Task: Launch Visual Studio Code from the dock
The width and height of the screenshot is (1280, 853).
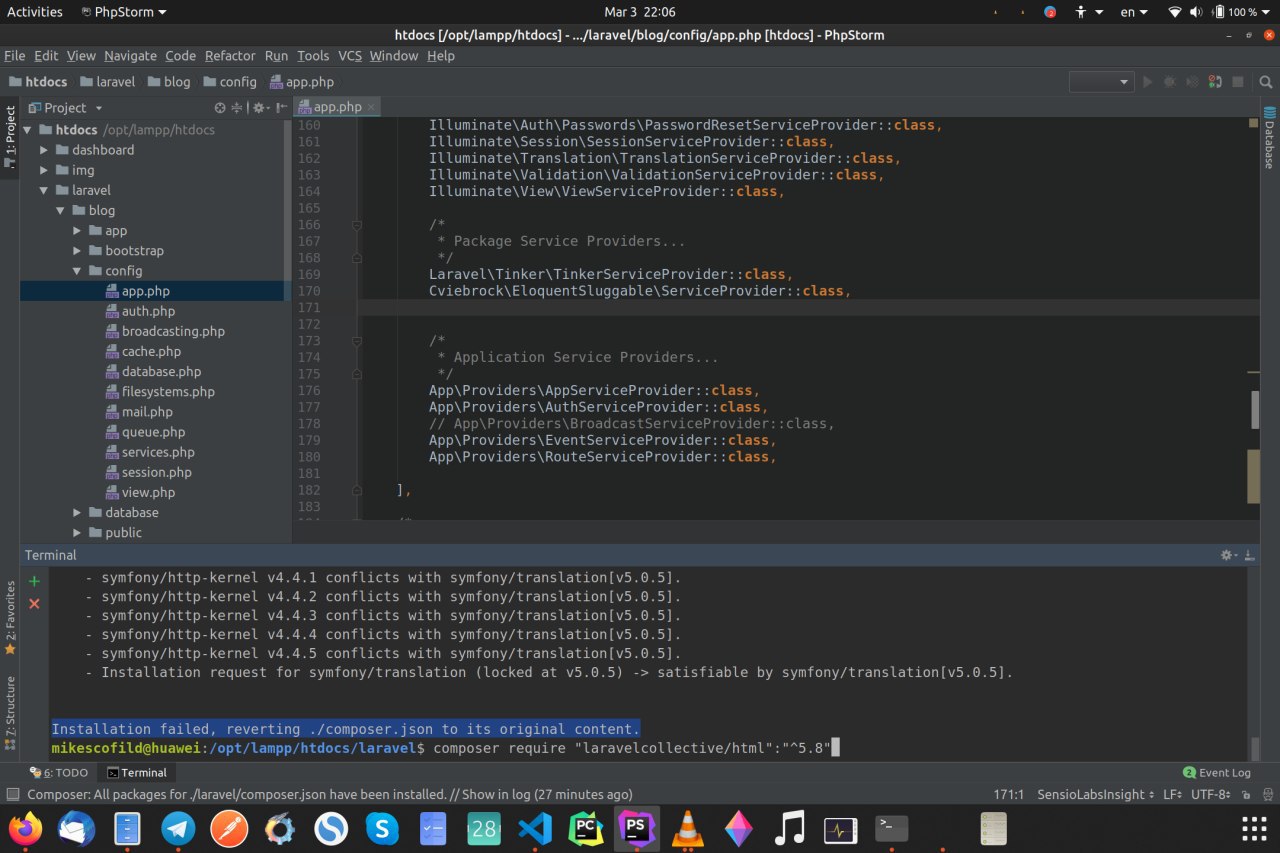Action: 535,828
